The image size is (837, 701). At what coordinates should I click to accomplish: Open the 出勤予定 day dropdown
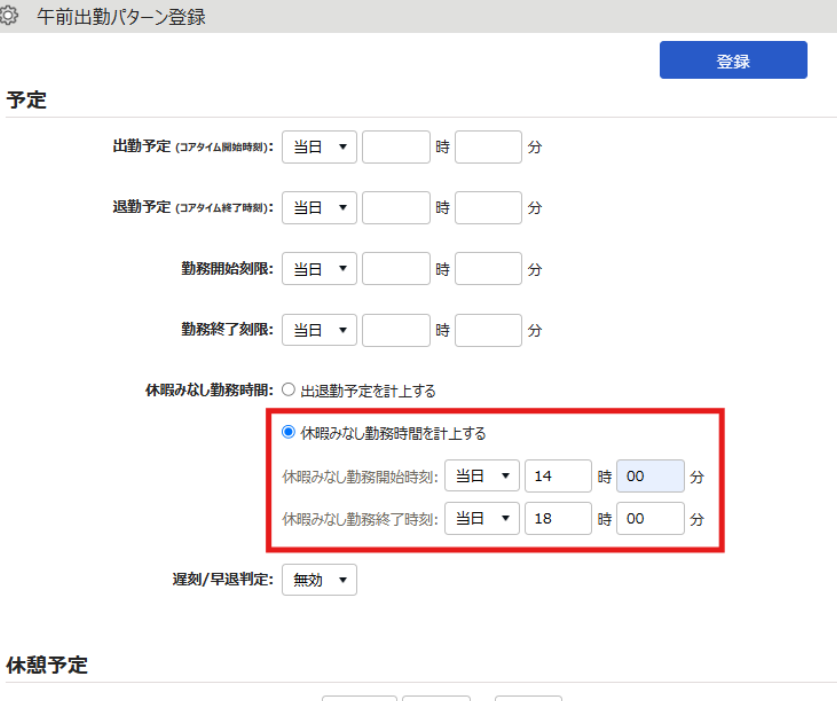[x=319, y=147]
